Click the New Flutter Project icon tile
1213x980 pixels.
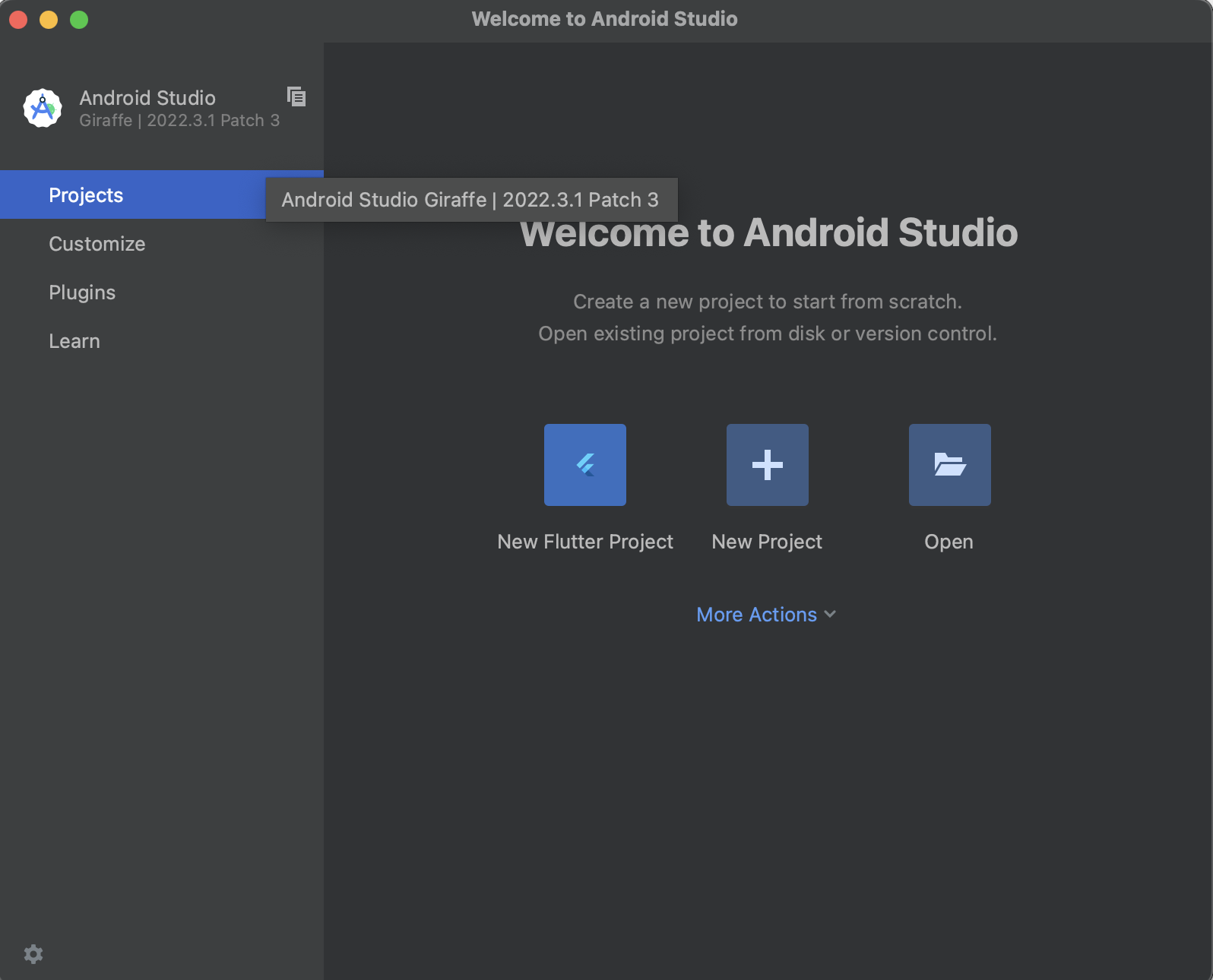point(585,465)
